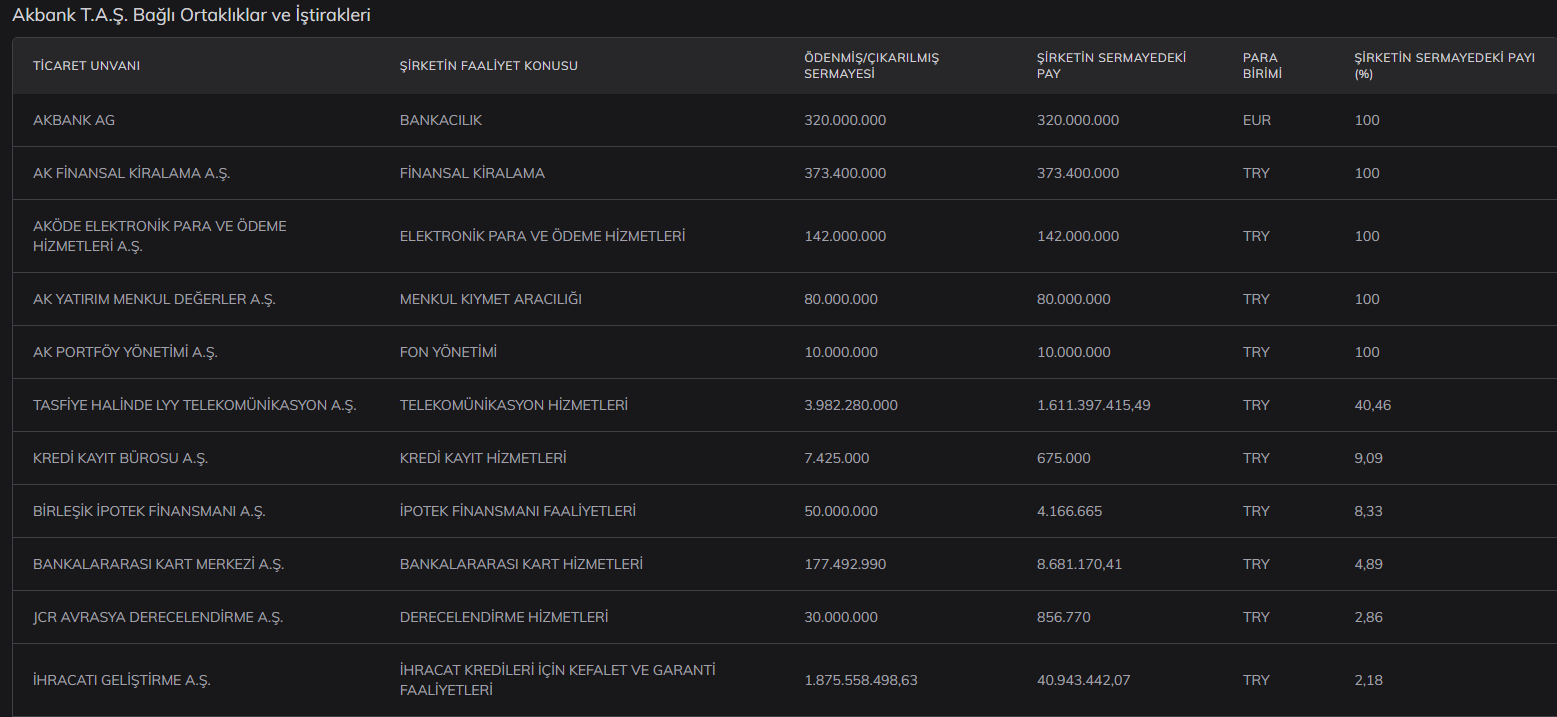Click the capital value 30.000.000
The width and height of the screenshot is (1557, 717).
click(842, 617)
